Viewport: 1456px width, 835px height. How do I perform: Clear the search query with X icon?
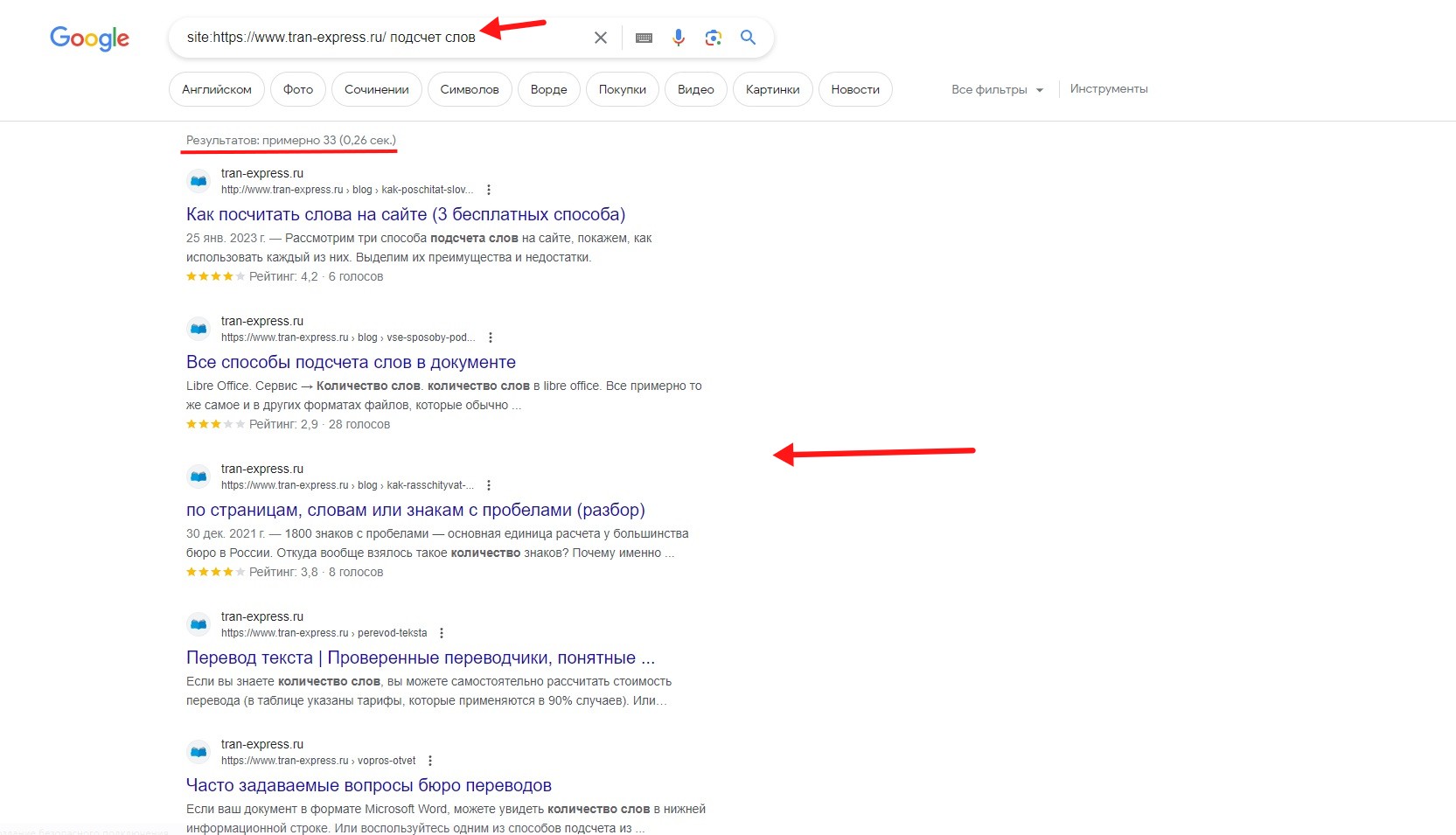click(x=601, y=38)
